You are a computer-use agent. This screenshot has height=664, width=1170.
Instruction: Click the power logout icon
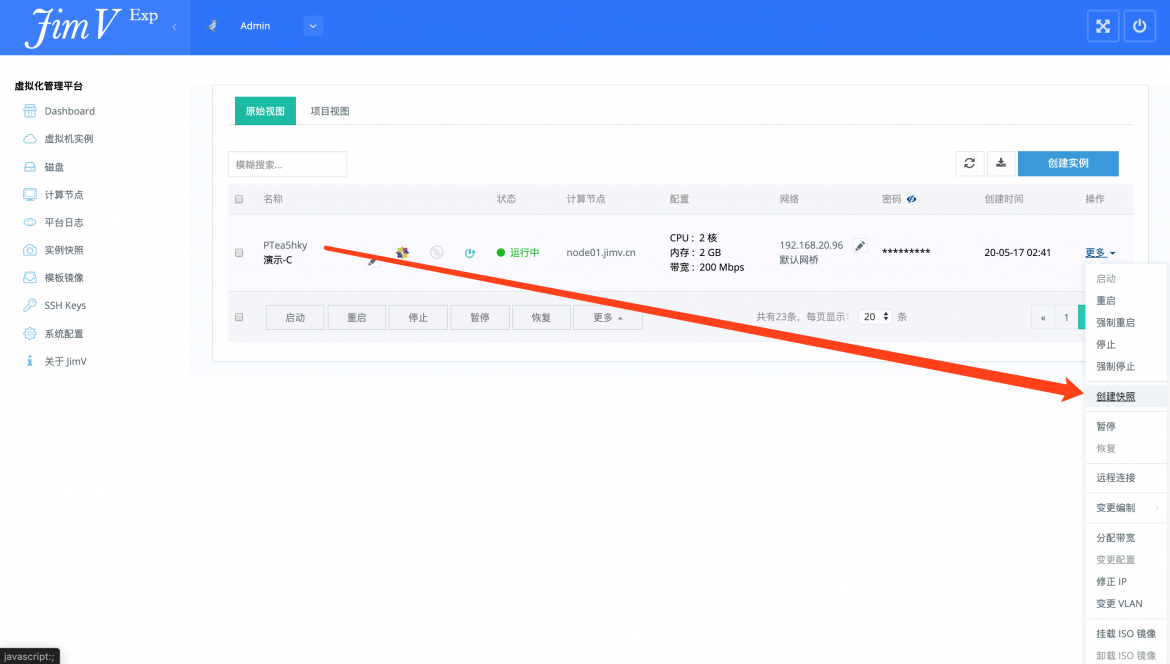click(x=1139, y=26)
